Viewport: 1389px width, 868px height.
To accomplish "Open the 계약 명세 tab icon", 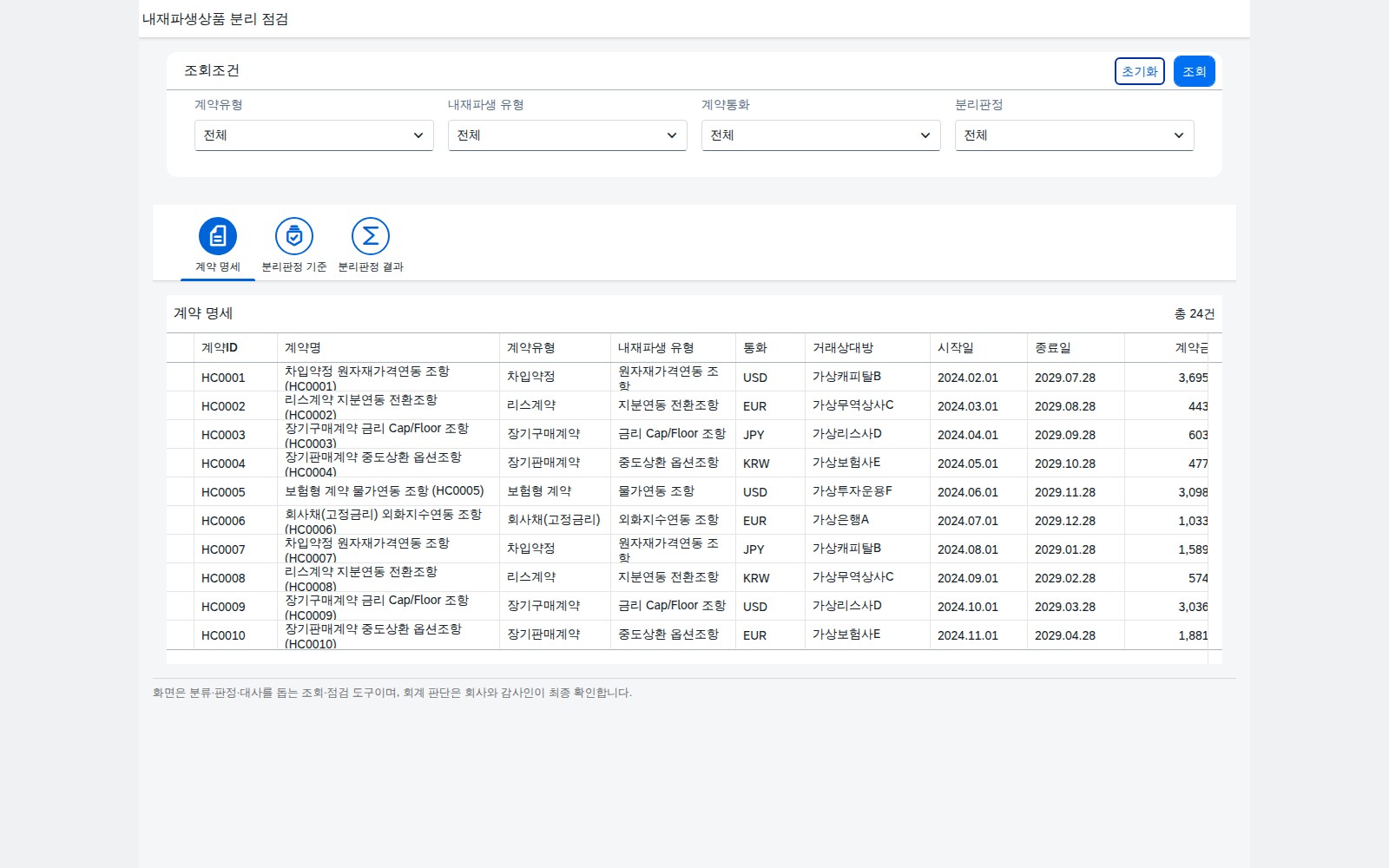I will click(218, 236).
